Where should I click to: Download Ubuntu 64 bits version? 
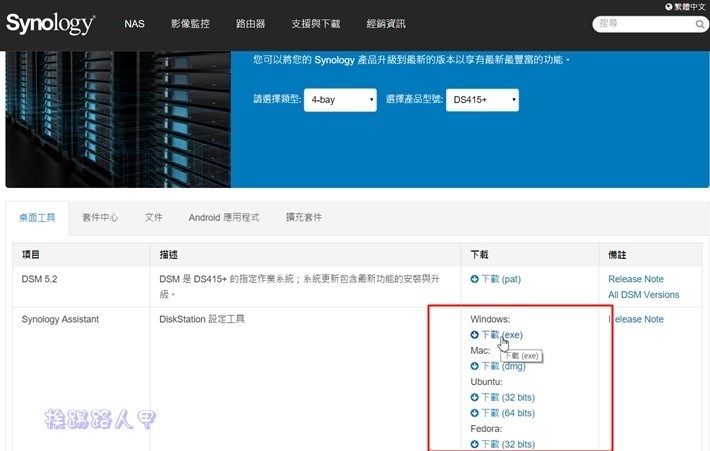pyautogui.click(x=508, y=413)
